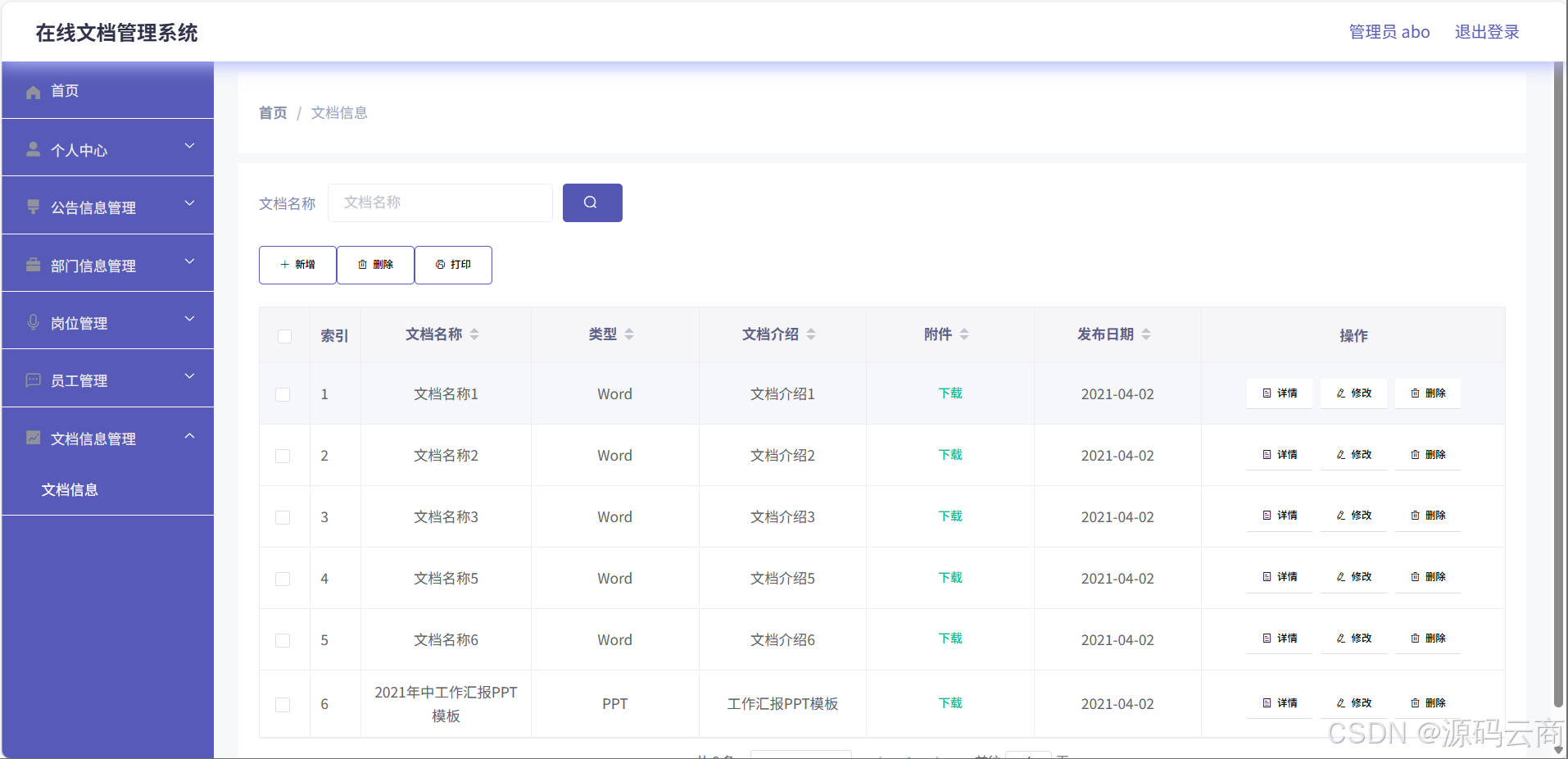Open 首页 in the sidebar
Image resolution: width=1568 pixels, height=759 pixels.
pyautogui.click(x=107, y=90)
